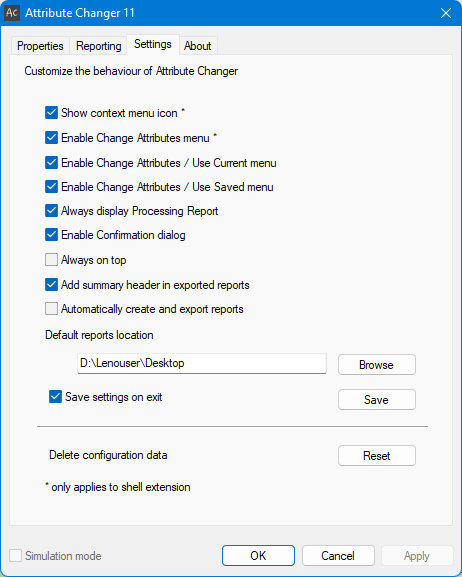
Task: Toggle Enable Change Attributes menu checkbox
Action: coord(51,138)
